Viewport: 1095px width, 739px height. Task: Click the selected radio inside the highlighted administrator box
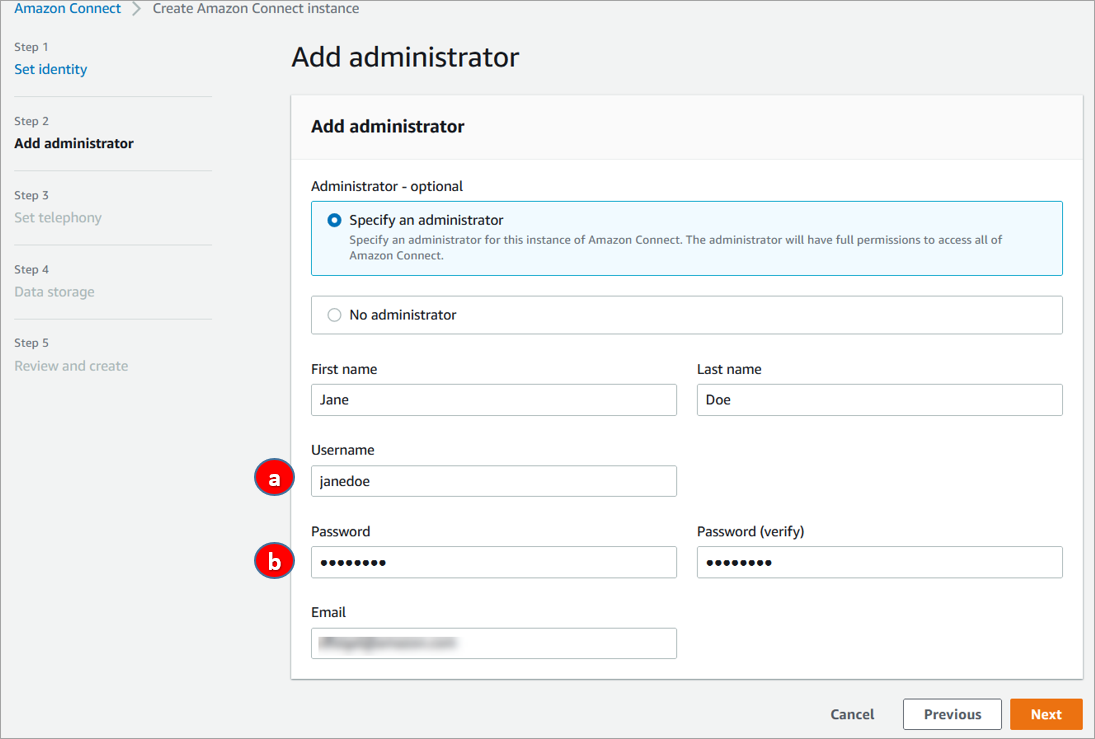334,219
